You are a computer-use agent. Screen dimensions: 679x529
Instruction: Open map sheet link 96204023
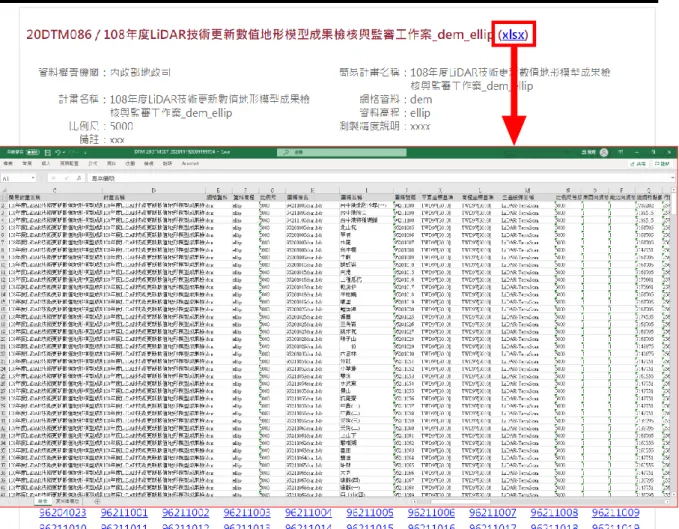point(63,513)
